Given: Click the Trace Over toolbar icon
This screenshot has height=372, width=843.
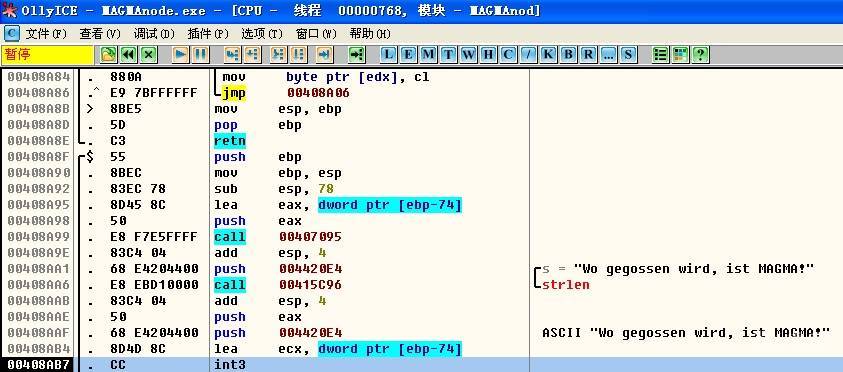Looking at the screenshot, I should point(298,54).
